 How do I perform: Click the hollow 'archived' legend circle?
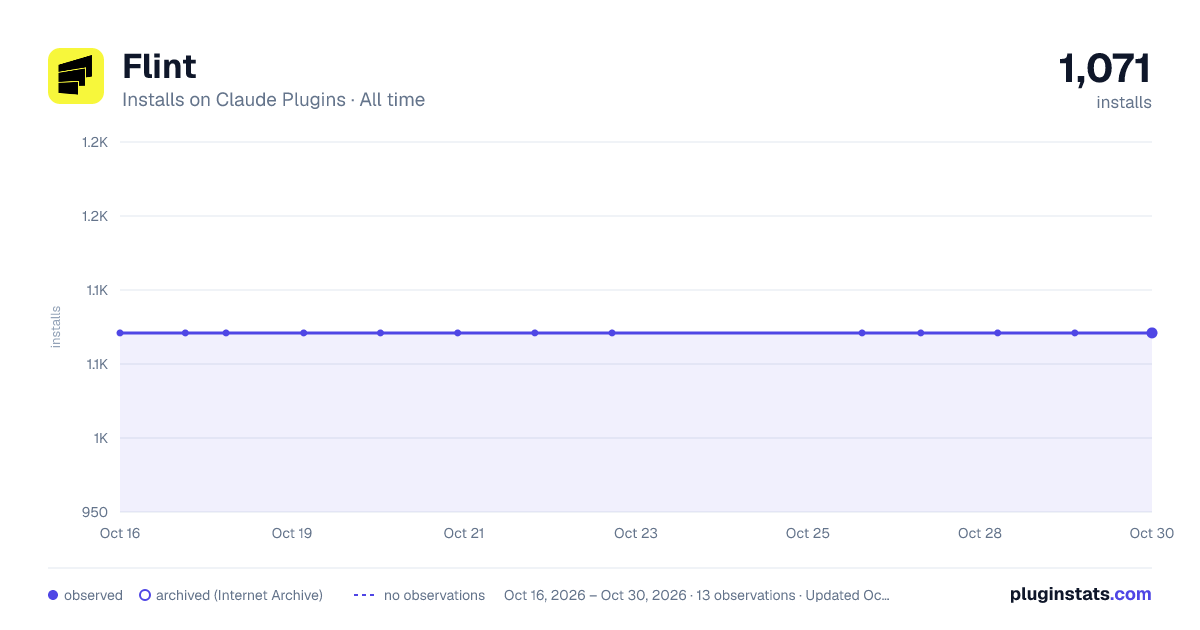145,595
